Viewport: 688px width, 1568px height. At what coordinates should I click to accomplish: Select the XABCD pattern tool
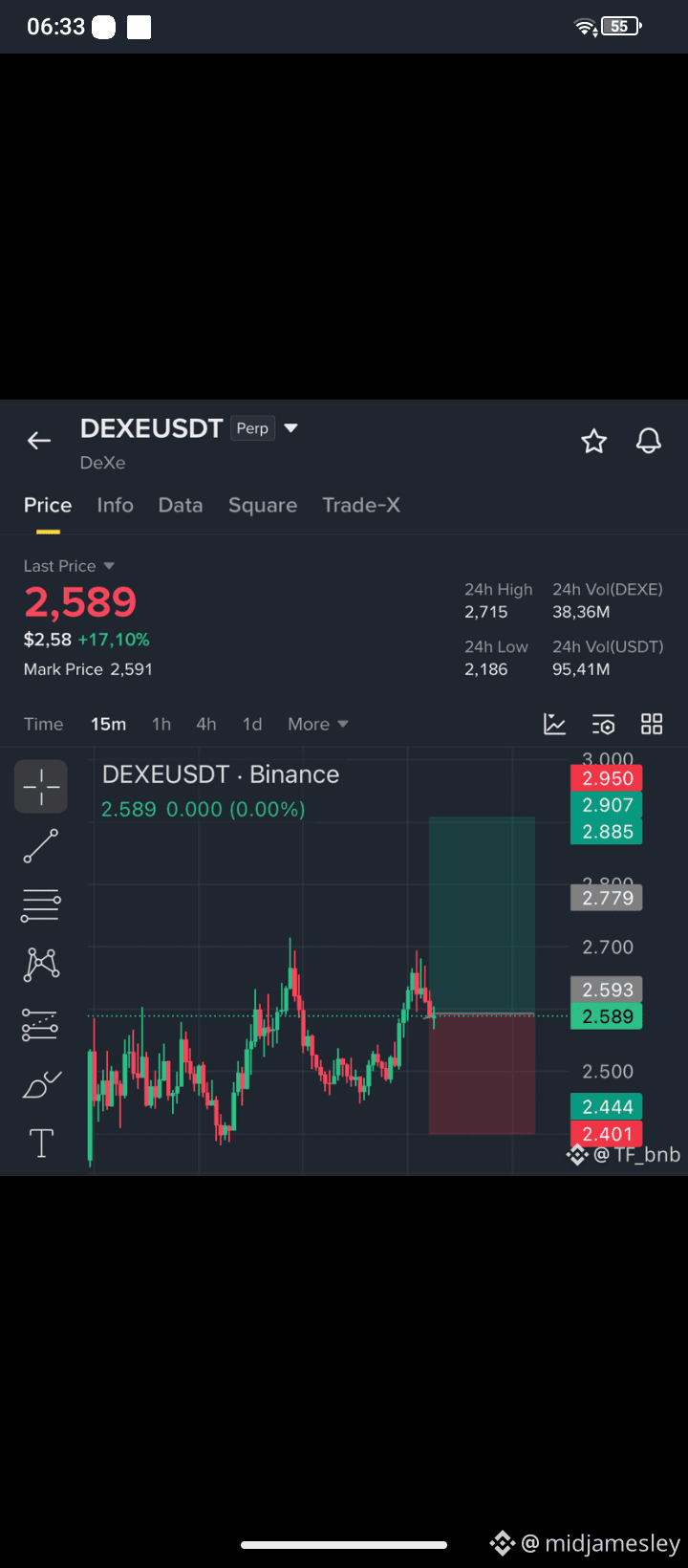tap(41, 965)
